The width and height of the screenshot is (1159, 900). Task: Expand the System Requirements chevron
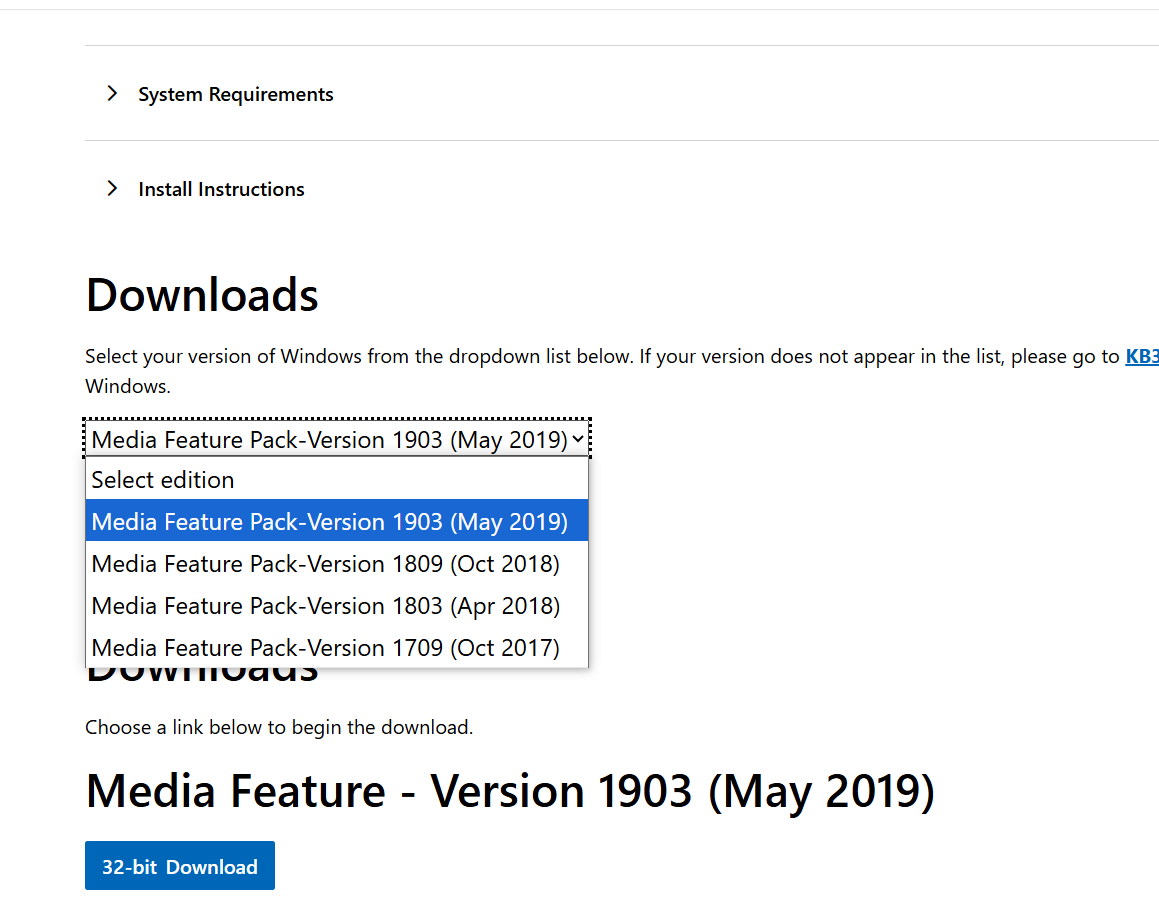112,94
